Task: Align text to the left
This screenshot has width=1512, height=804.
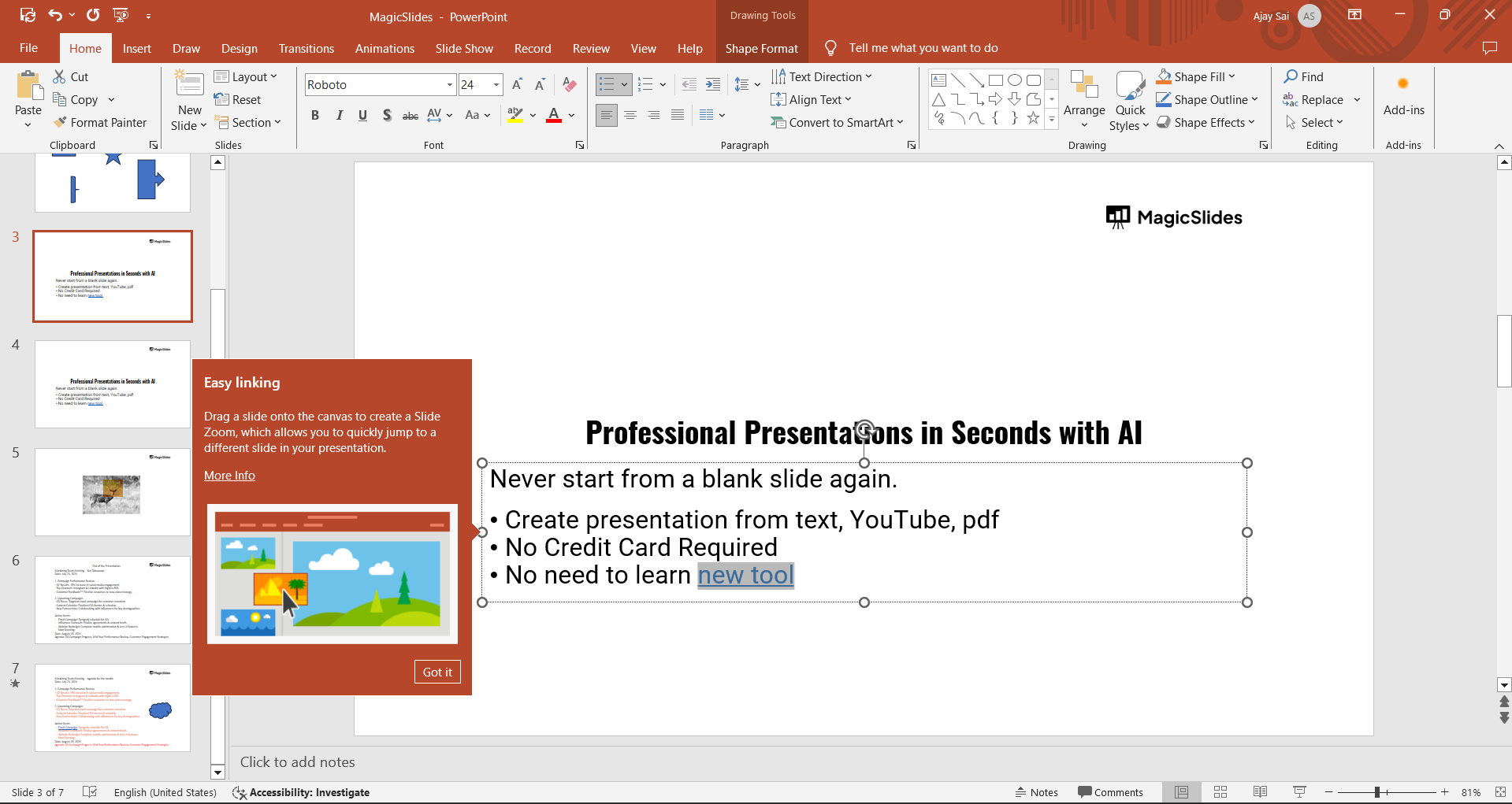Action: tap(606, 115)
